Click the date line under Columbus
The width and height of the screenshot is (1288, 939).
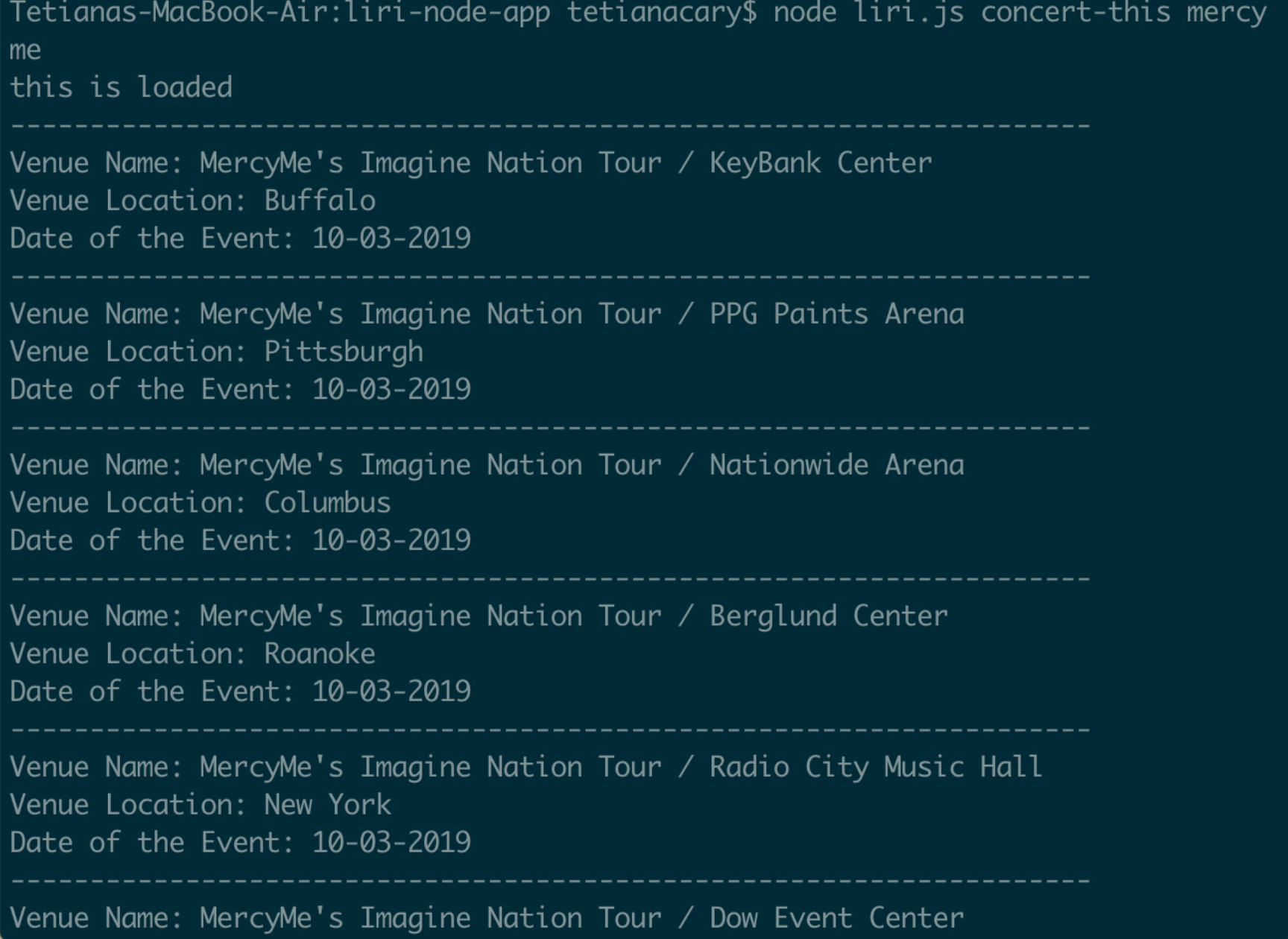coord(240,540)
